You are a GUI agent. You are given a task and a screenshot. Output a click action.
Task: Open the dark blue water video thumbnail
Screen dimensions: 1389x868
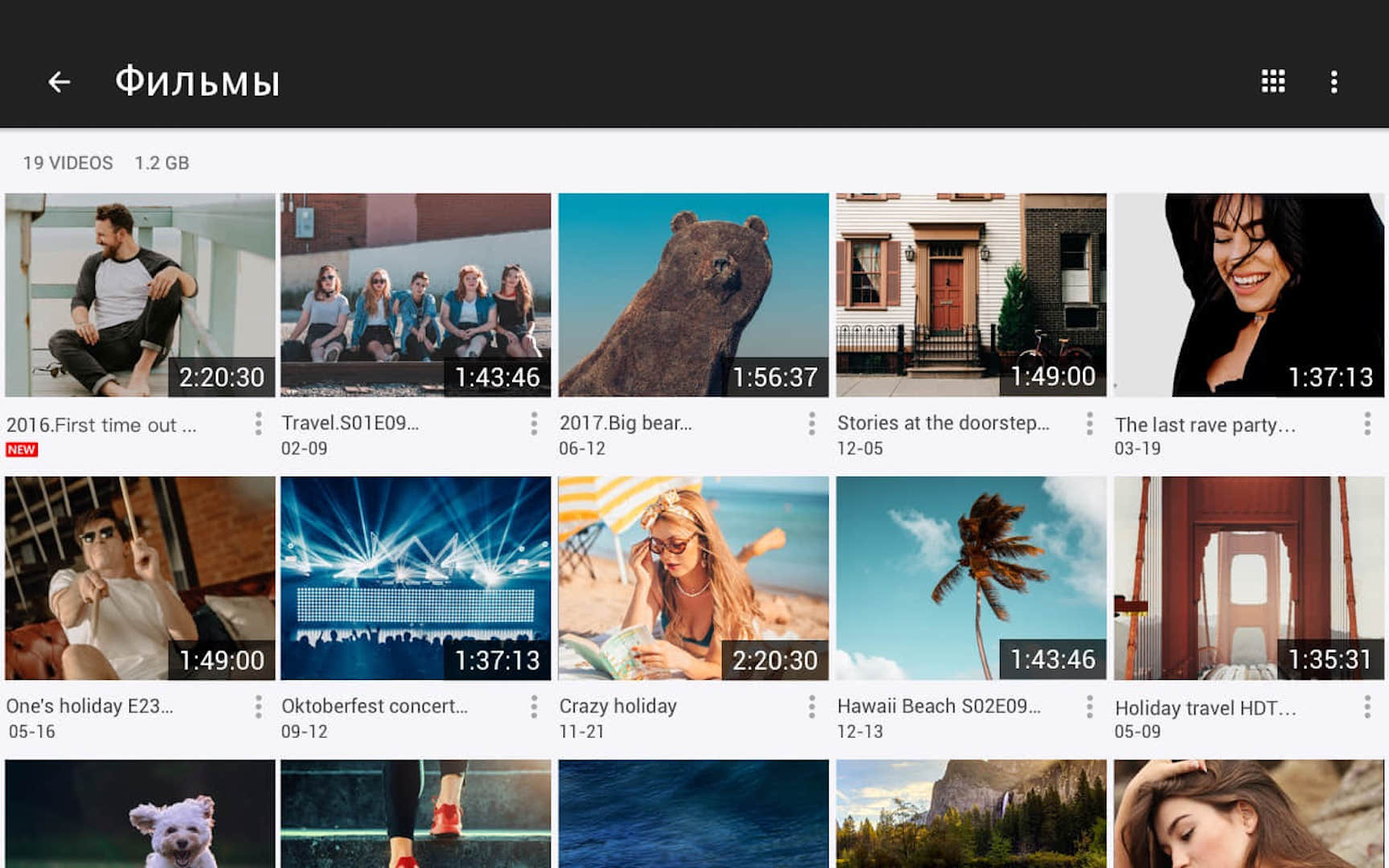coord(694,814)
